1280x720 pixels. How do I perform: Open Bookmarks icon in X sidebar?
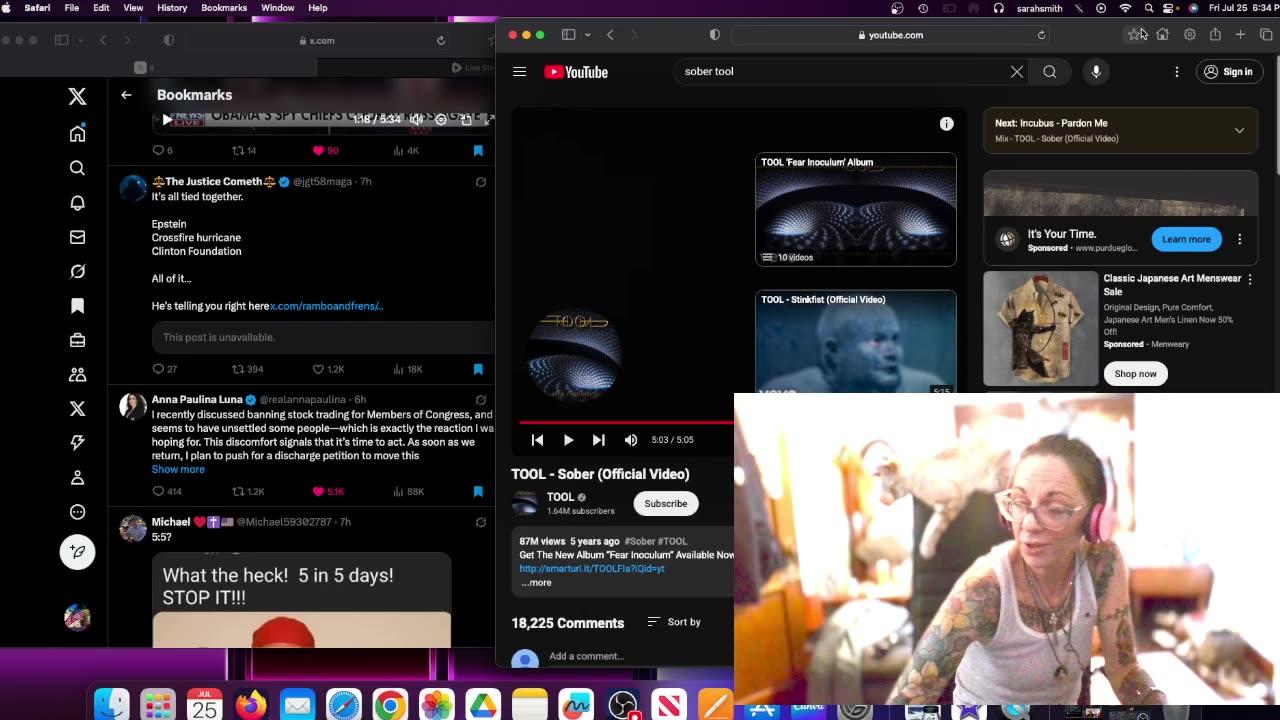[77, 306]
